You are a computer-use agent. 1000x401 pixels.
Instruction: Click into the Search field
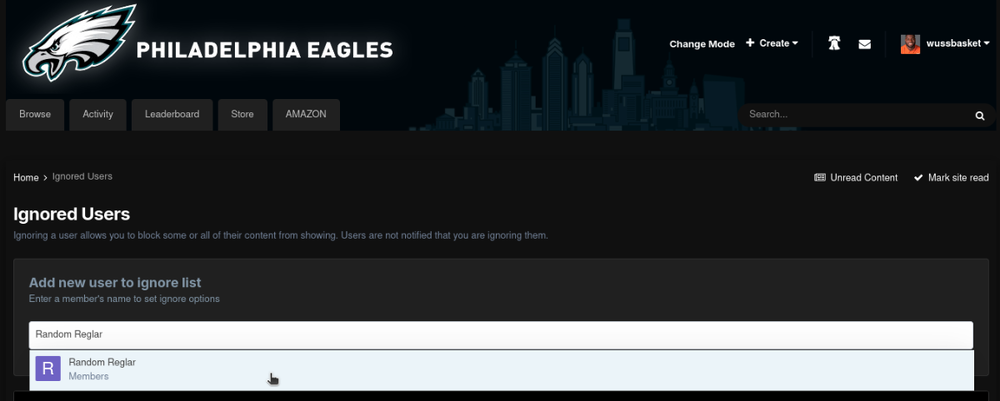(855, 115)
